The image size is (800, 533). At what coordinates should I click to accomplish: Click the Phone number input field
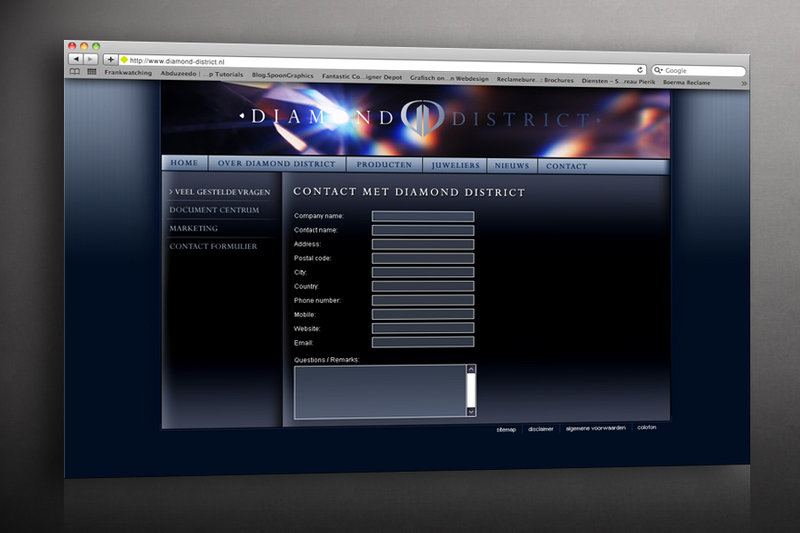pyautogui.click(x=423, y=300)
